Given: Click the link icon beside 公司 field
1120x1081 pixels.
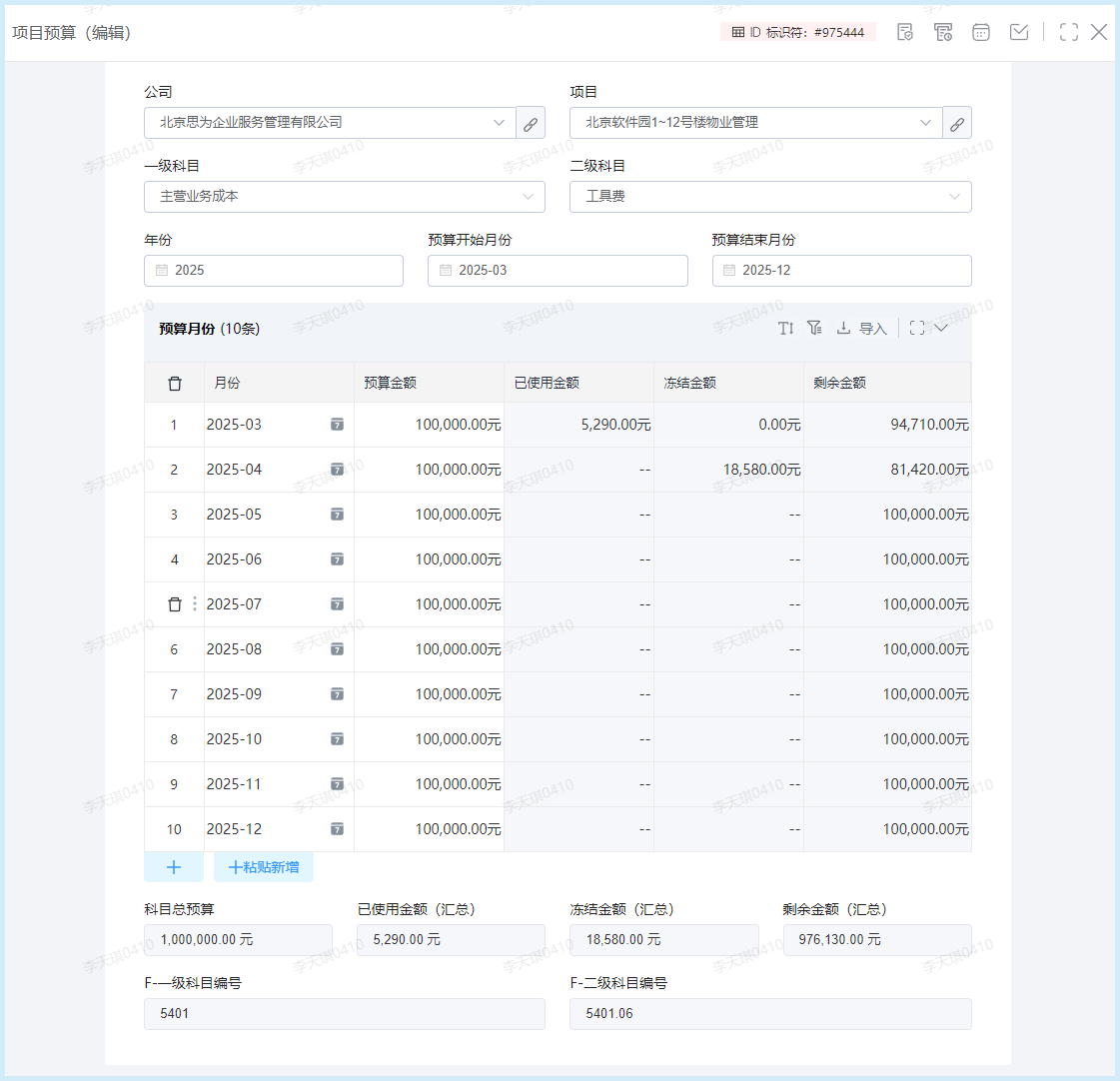Looking at the screenshot, I should (x=531, y=123).
